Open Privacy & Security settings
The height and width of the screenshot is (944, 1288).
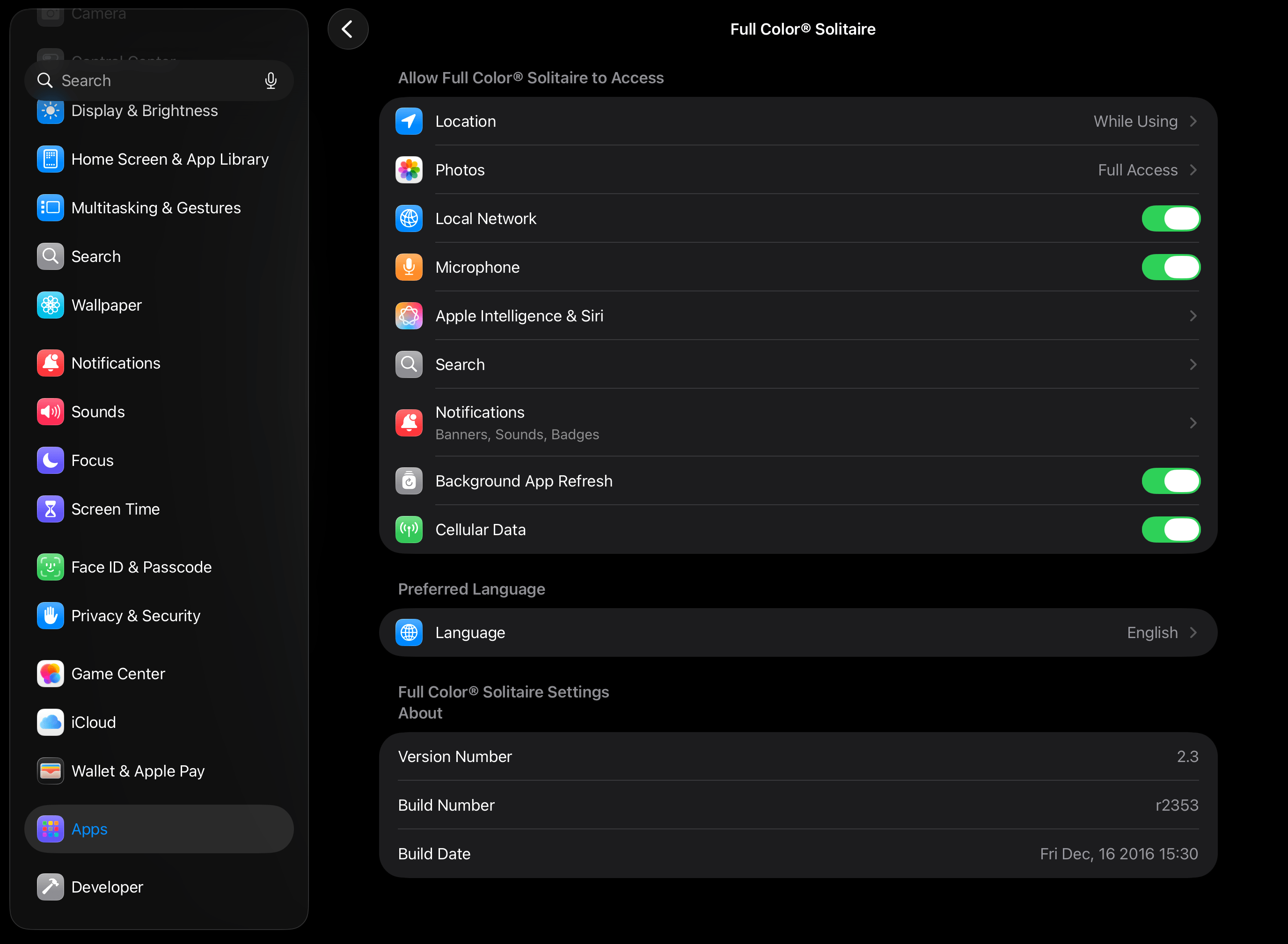click(159, 616)
